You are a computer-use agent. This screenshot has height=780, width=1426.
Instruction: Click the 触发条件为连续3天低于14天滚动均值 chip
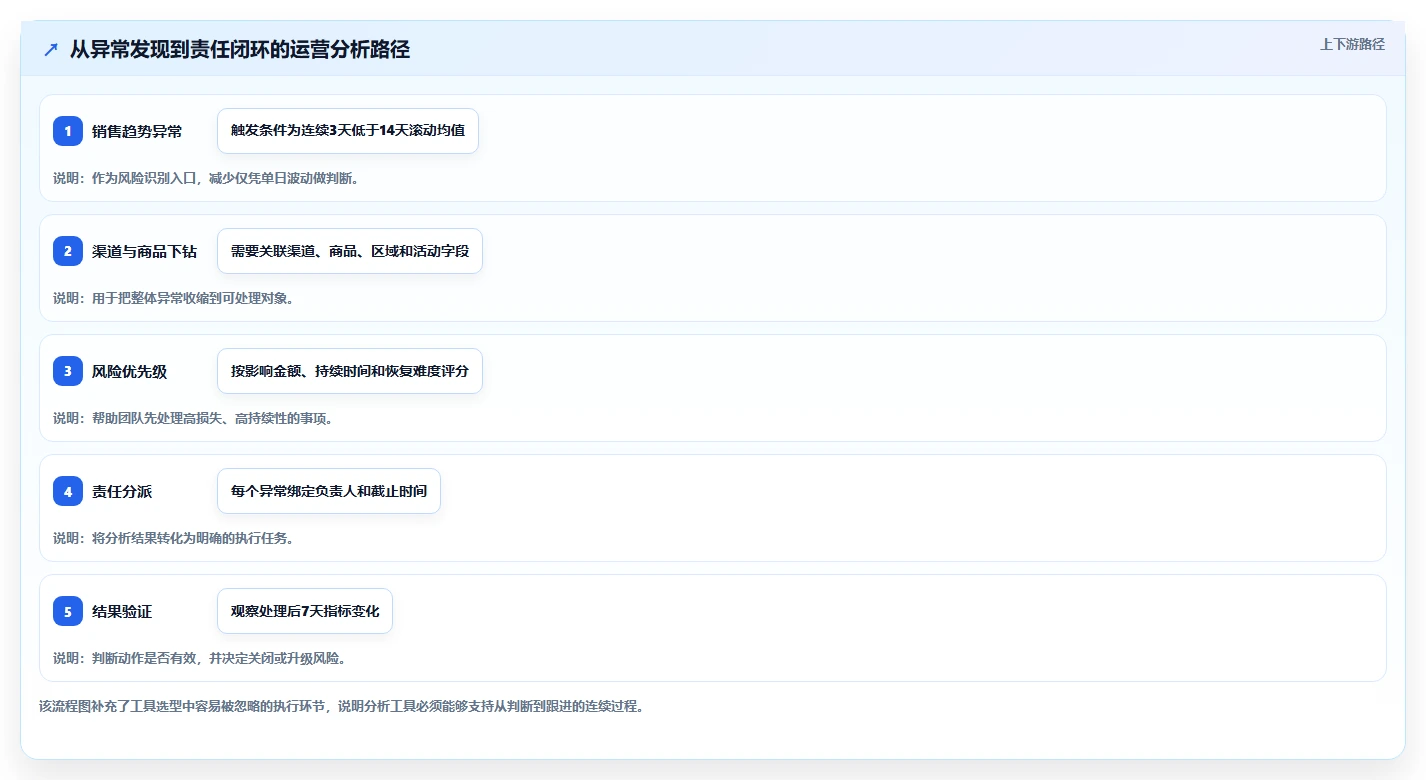point(348,131)
